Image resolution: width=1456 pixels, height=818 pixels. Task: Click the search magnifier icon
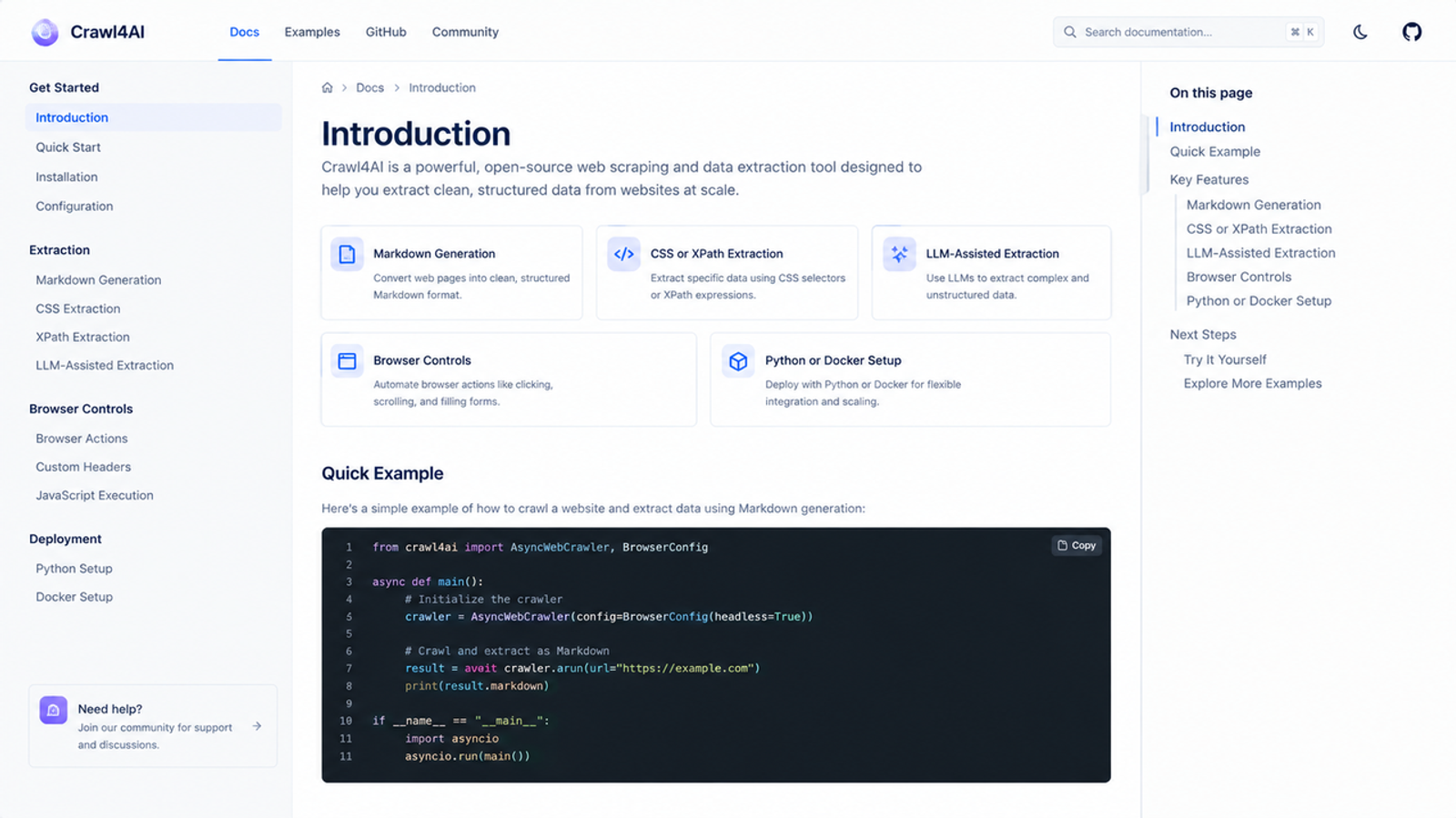click(1070, 32)
